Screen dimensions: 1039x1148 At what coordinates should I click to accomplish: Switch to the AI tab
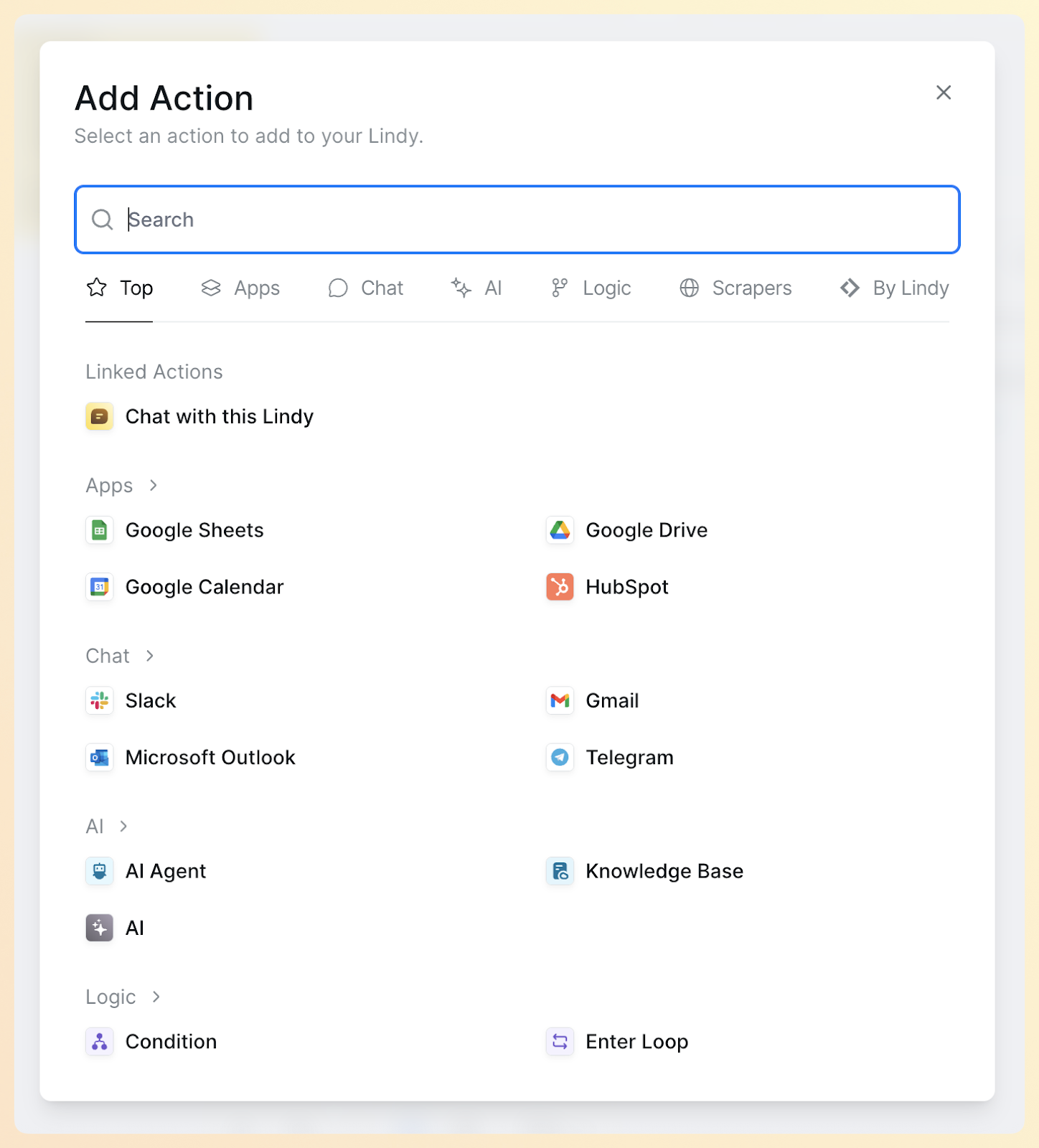click(x=476, y=288)
